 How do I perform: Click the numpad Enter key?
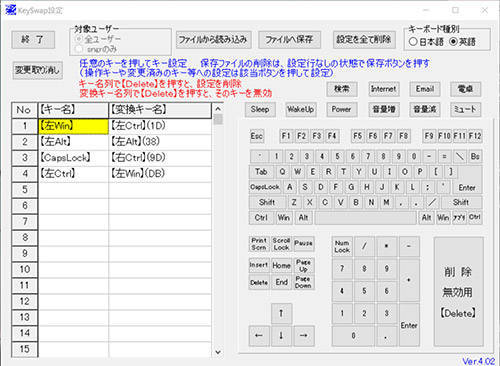click(x=409, y=325)
